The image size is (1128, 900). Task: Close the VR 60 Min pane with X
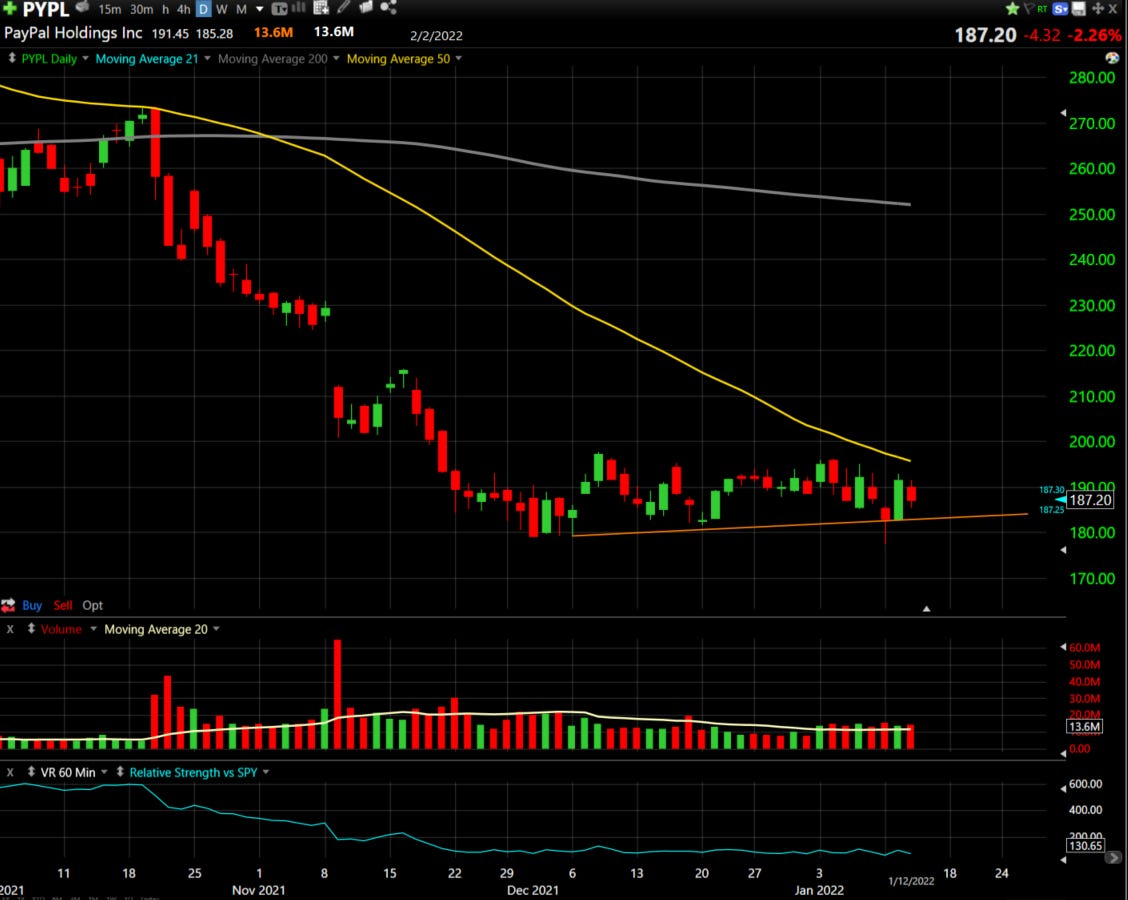[x=10, y=772]
